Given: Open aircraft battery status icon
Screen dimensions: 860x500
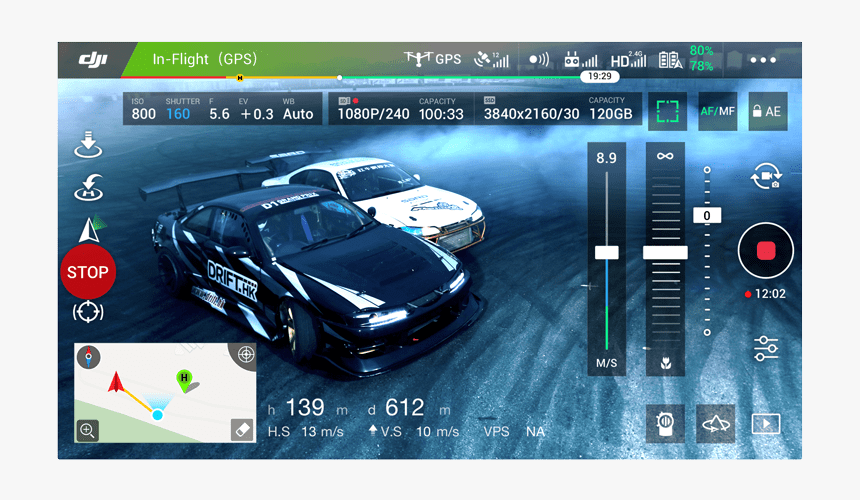Looking at the screenshot, I should [670, 60].
